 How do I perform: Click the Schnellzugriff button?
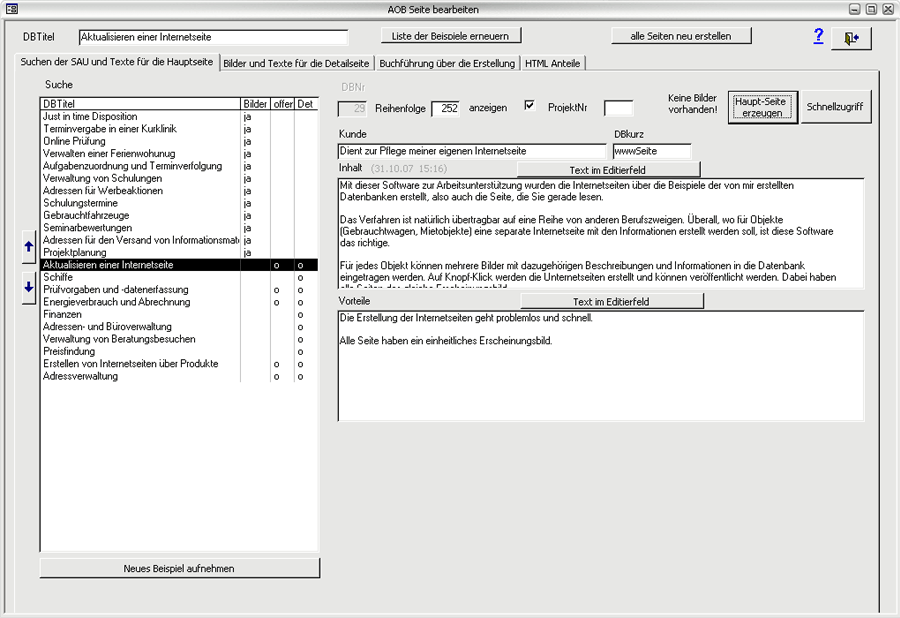coord(835,107)
